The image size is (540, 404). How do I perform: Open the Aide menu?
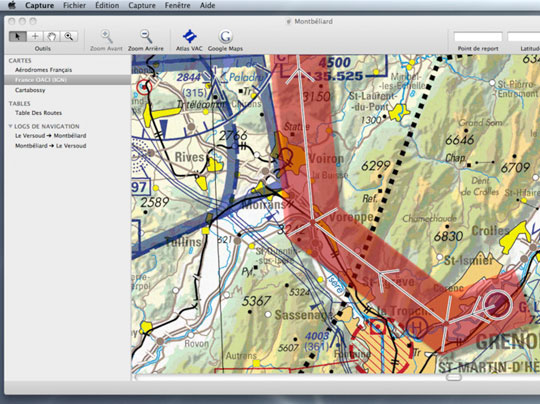207,5
